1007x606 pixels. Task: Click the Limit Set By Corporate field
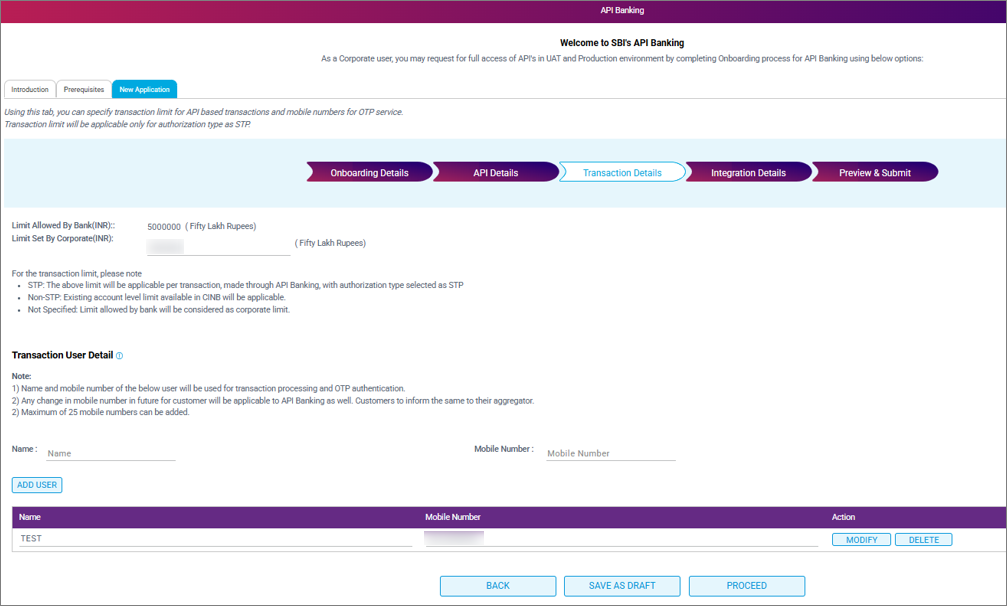point(218,246)
